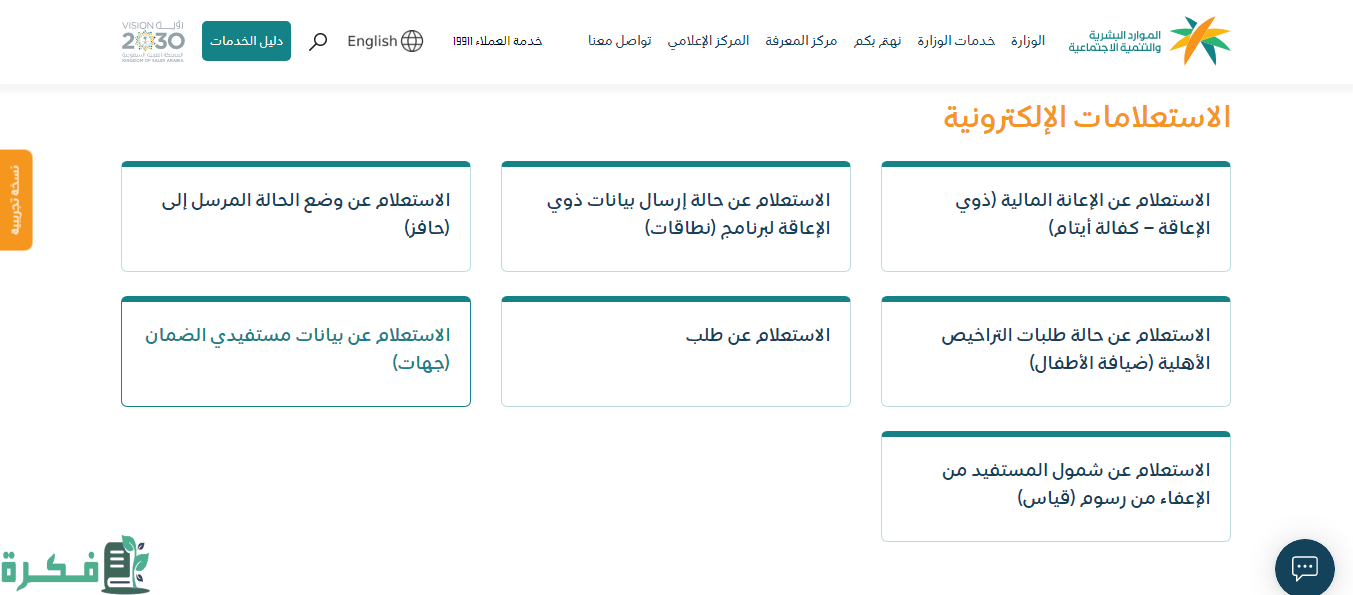Open inquiry card for الإعانة المالية
Image resolution: width=1353 pixels, height=595 pixels.
1056,216
